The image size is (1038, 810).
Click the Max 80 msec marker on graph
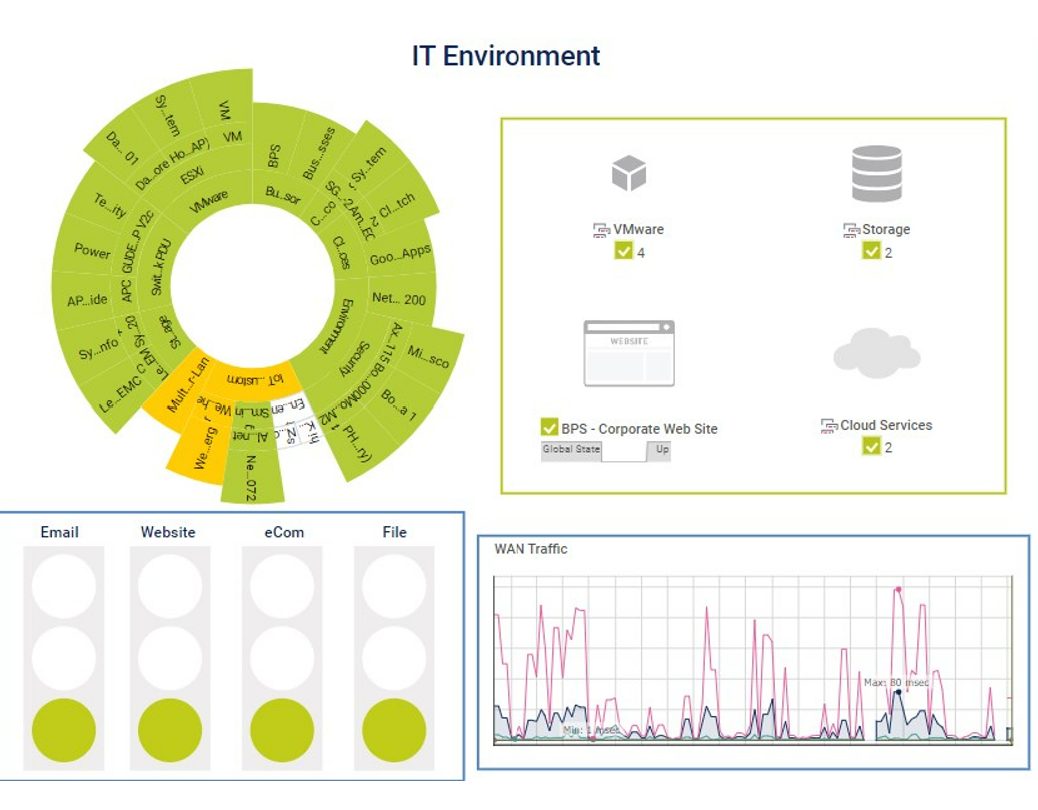[898, 691]
